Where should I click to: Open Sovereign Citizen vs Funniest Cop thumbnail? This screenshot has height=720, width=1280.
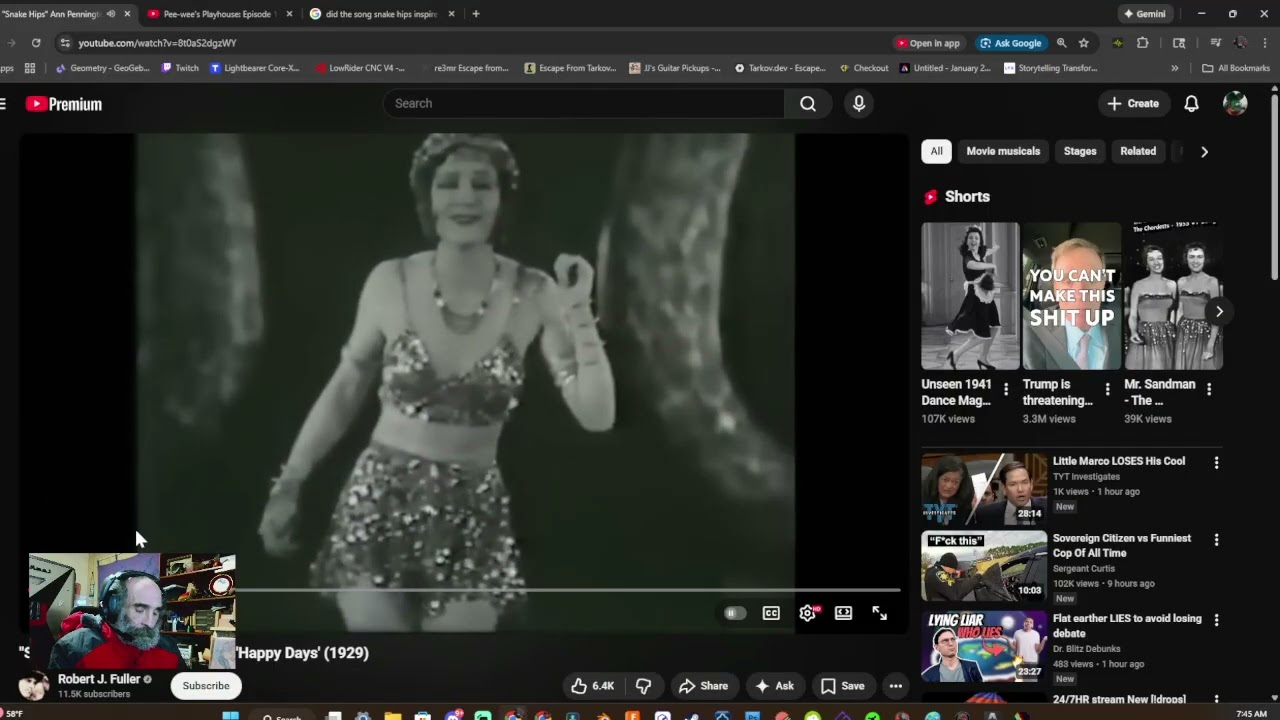click(x=984, y=566)
